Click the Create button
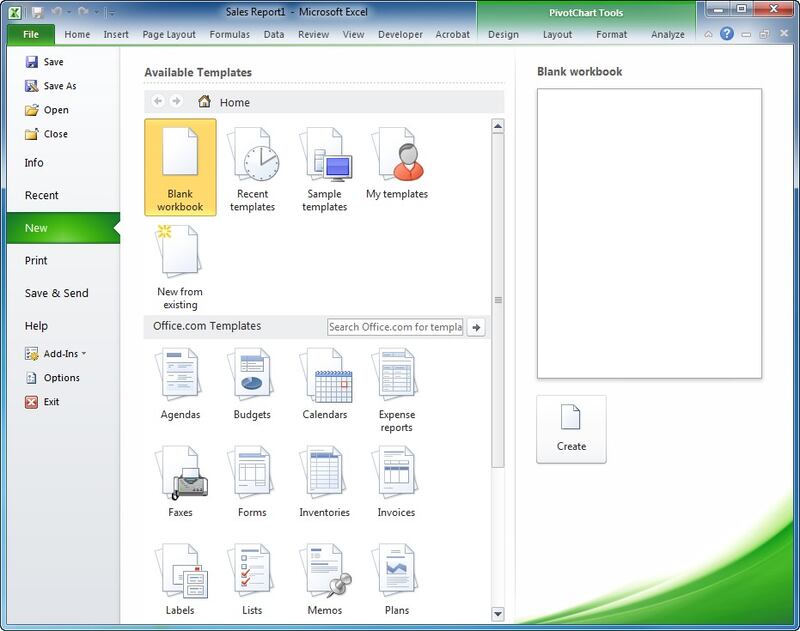800x631 pixels. pyautogui.click(x=571, y=428)
